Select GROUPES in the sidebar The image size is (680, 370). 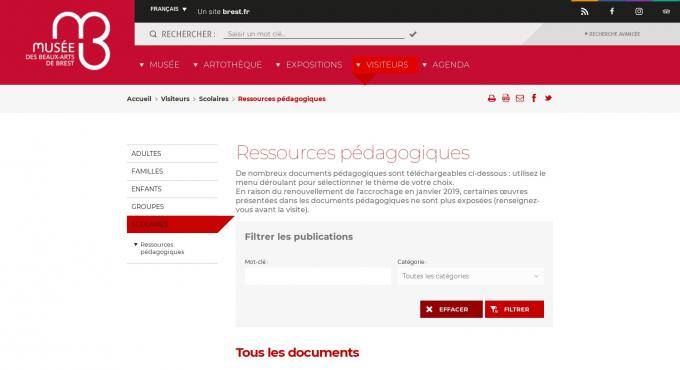tap(172, 207)
